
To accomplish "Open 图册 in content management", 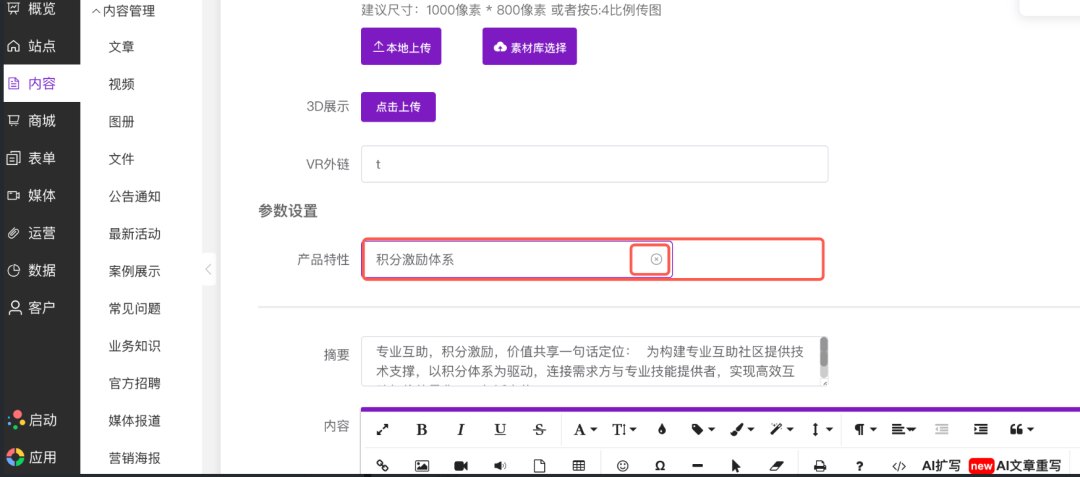I will coord(121,122).
